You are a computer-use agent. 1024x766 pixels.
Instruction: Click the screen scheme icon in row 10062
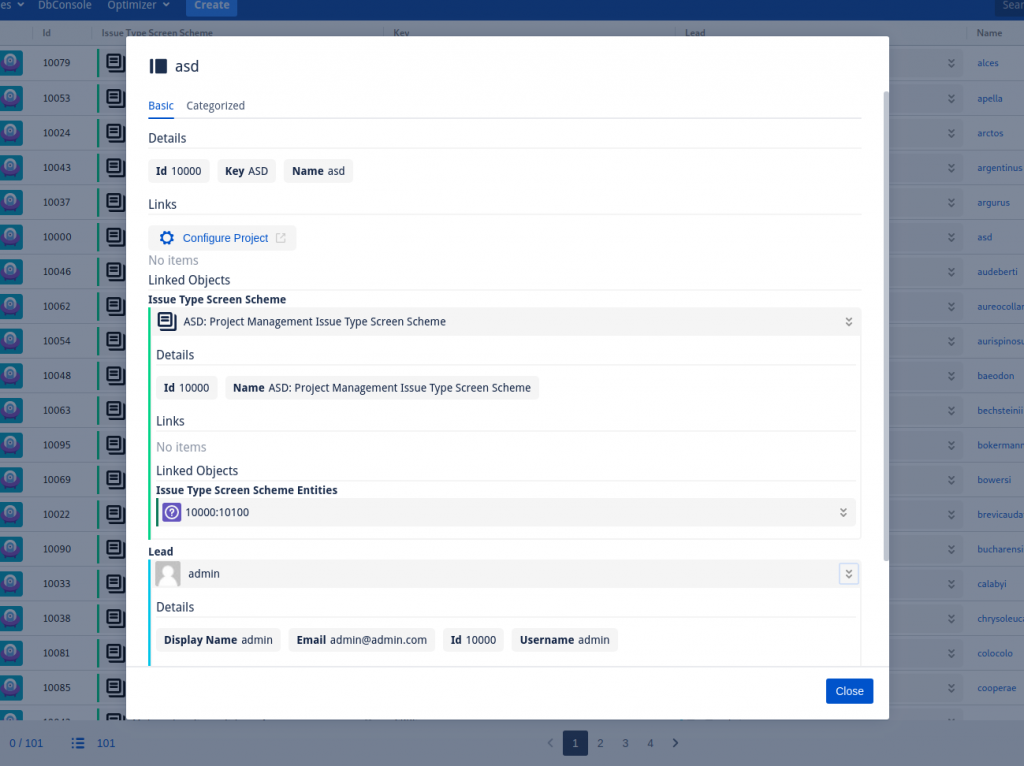[116, 306]
